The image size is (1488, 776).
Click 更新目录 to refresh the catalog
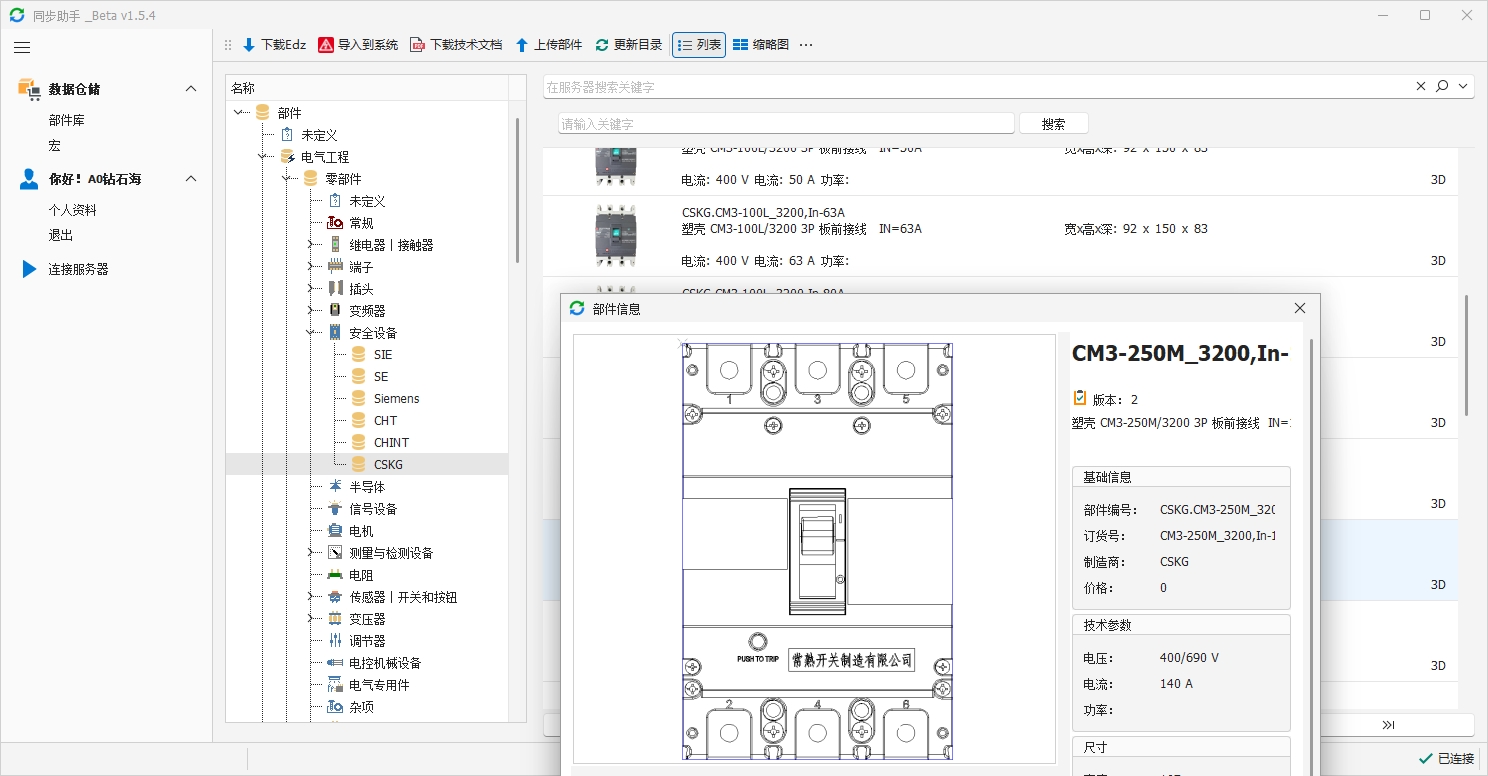[629, 45]
